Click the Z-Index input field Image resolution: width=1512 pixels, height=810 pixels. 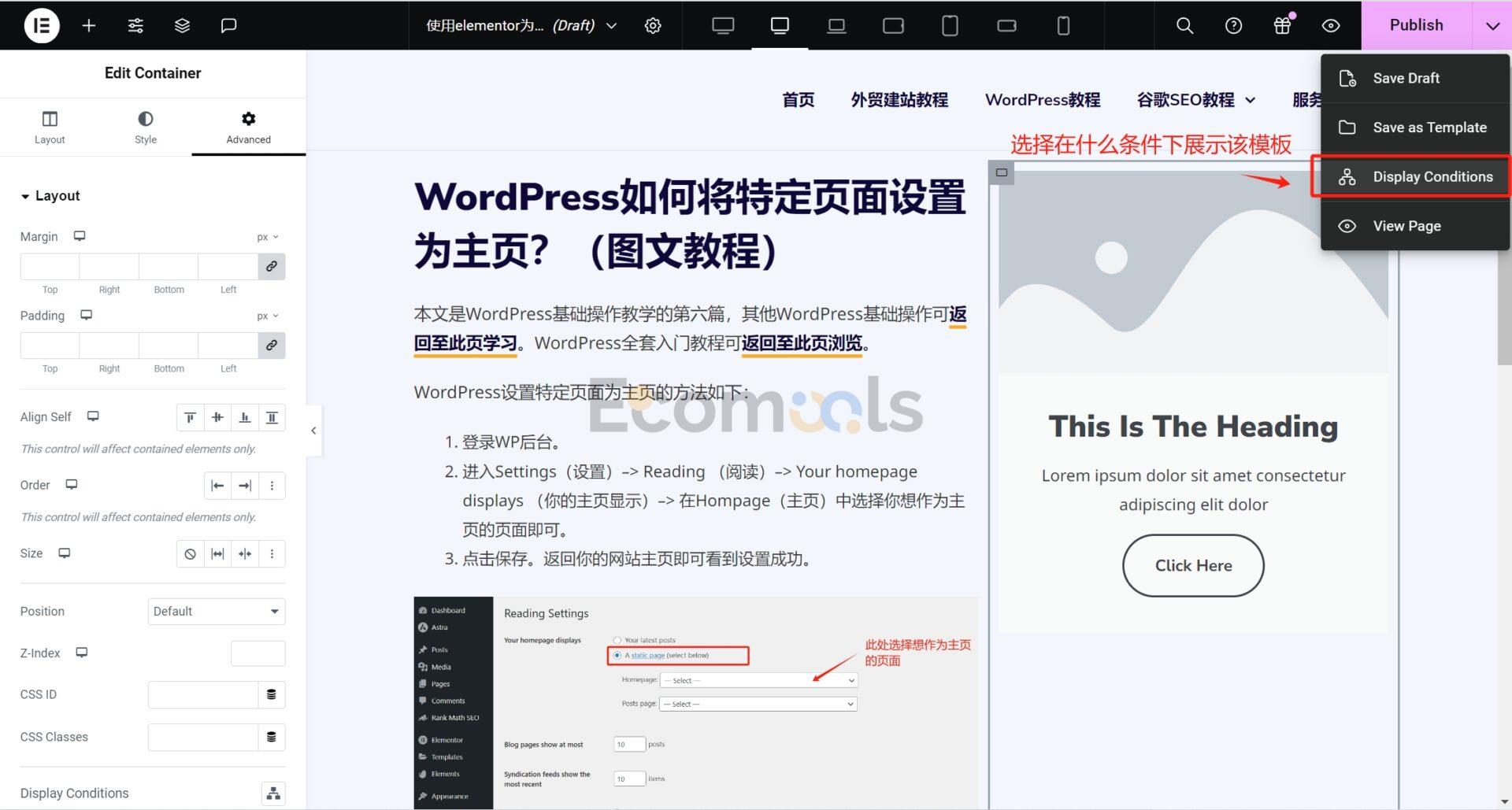[258, 653]
